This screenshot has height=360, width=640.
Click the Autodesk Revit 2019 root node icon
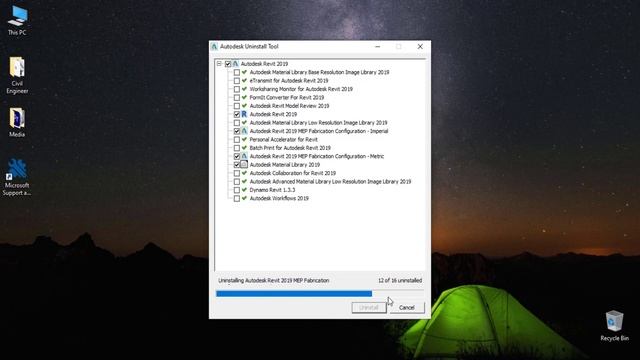[x=236, y=64]
